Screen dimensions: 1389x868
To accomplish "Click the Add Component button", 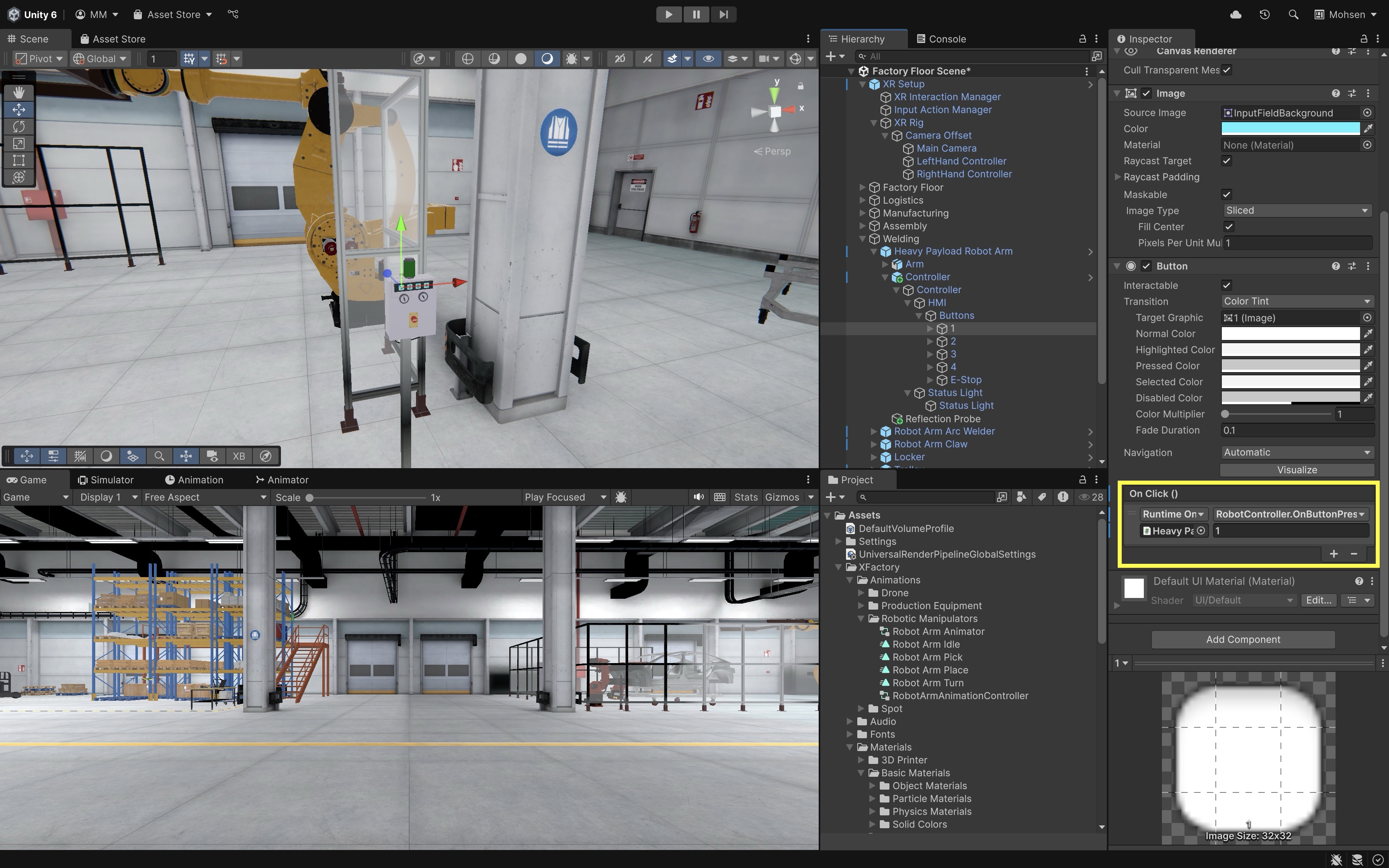I will 1243,639.
